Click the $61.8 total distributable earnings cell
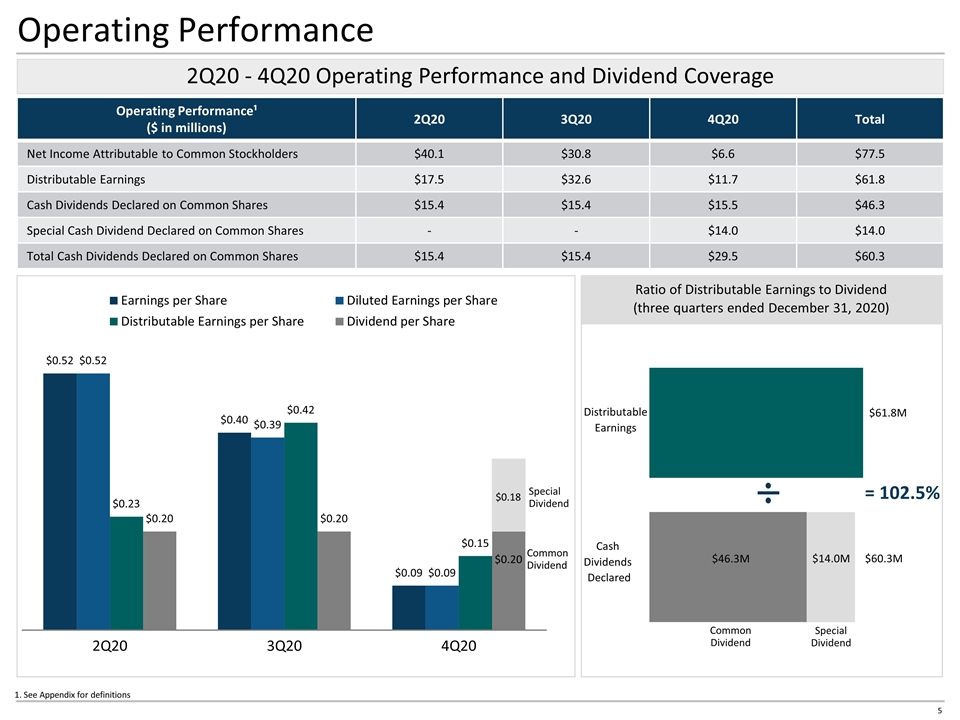This screenshot has width=960, height=720. tap(870, 180)
